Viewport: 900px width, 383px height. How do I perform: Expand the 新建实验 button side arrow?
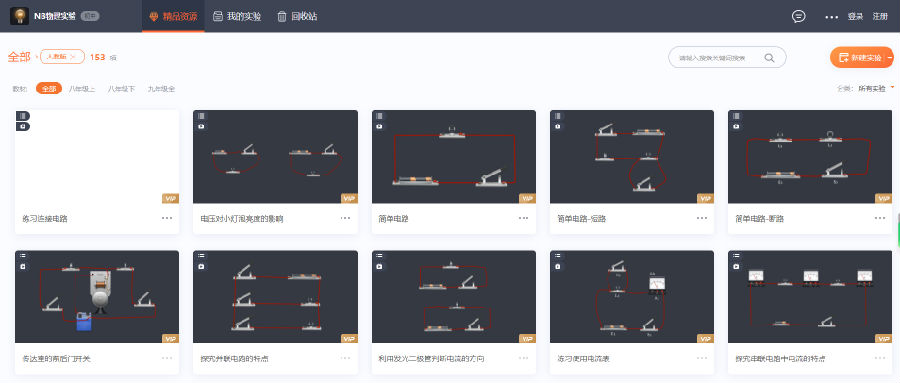point(889,57)
